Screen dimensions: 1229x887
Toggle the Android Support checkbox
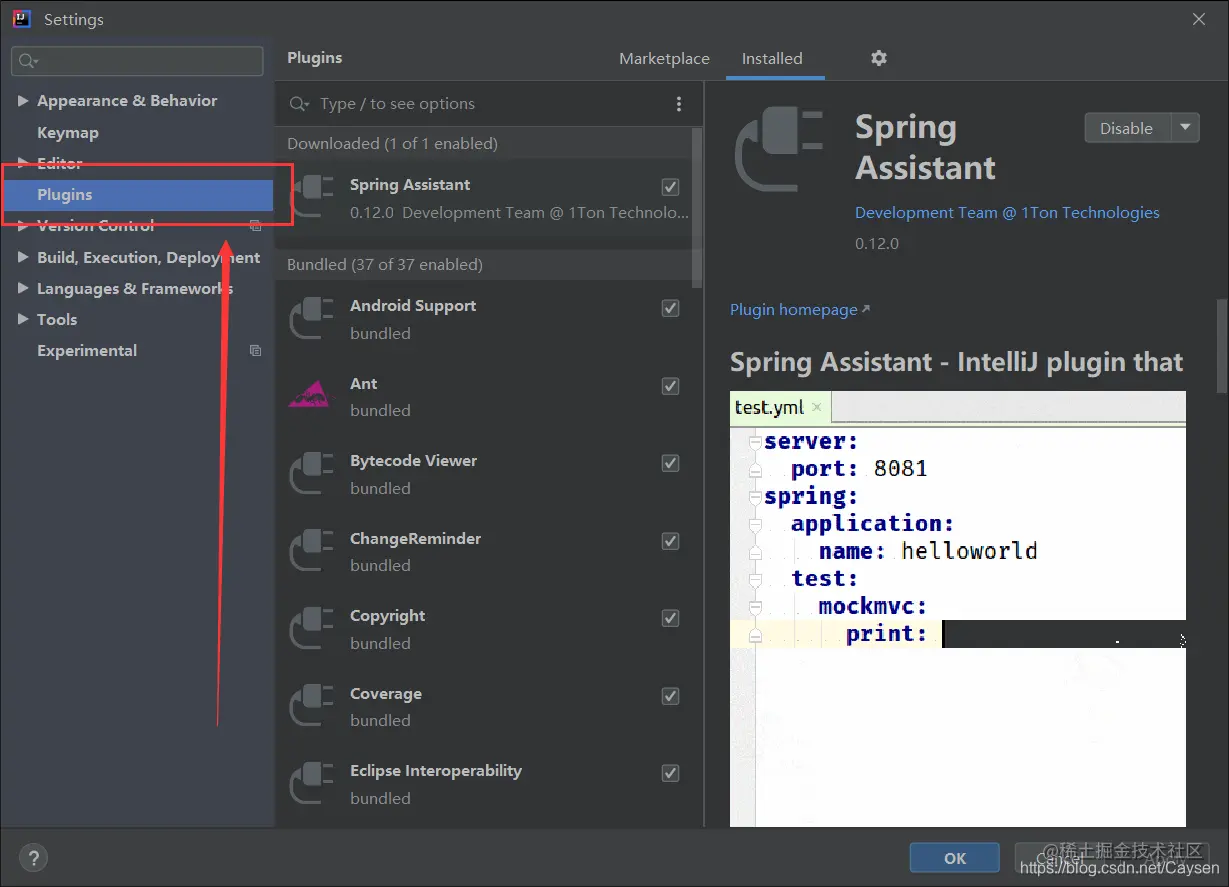tap(671, 308)
